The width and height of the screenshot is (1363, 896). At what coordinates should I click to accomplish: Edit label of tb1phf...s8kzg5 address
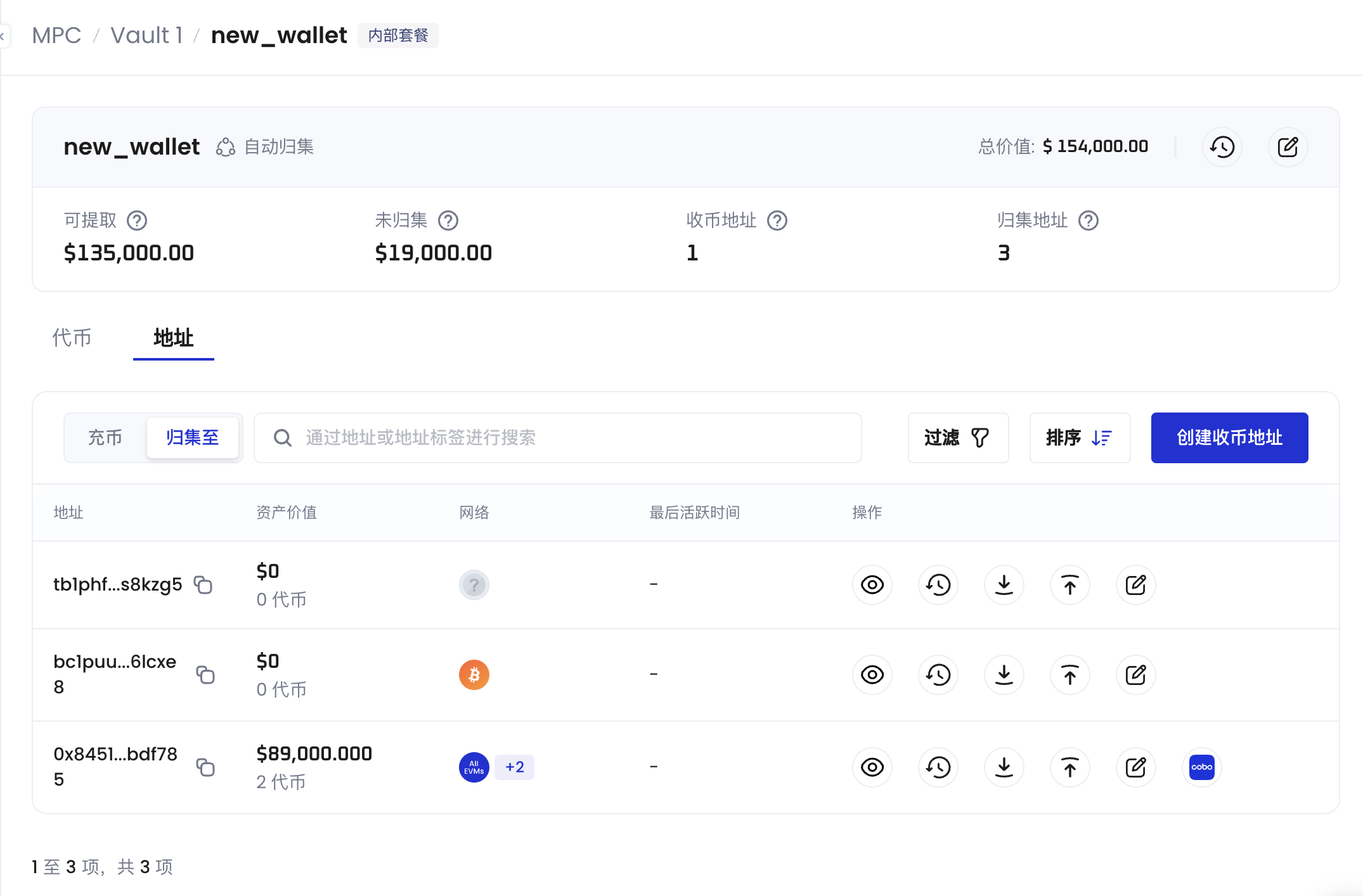[1136, 584]
